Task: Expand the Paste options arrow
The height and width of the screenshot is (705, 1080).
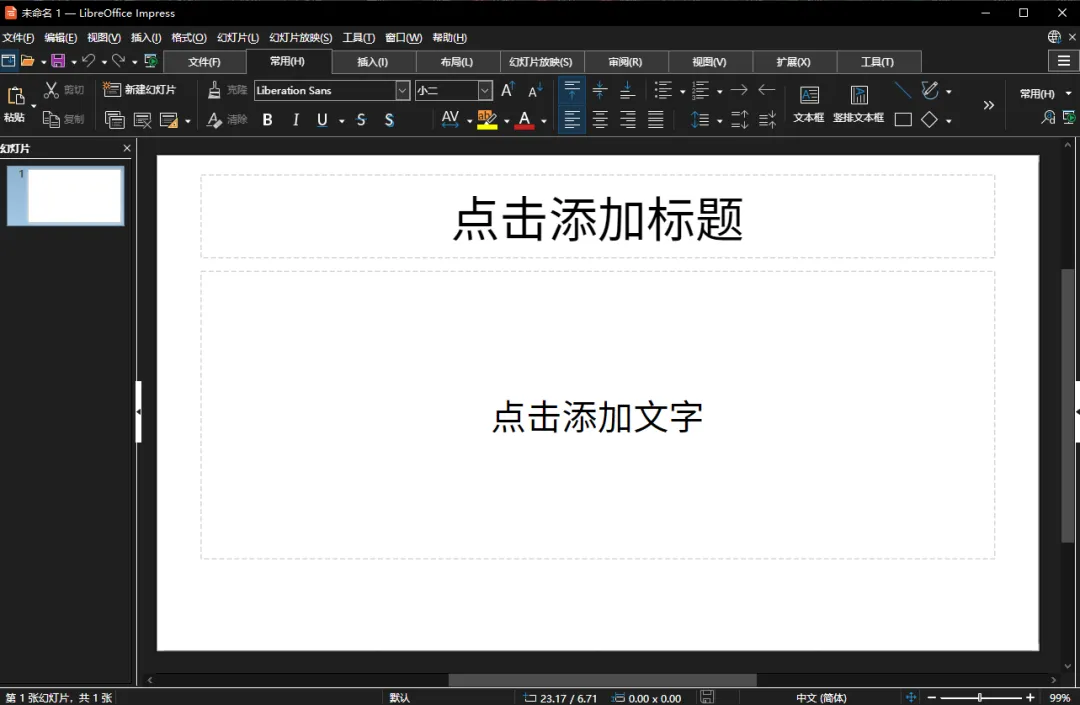Action: coord(33,106)
